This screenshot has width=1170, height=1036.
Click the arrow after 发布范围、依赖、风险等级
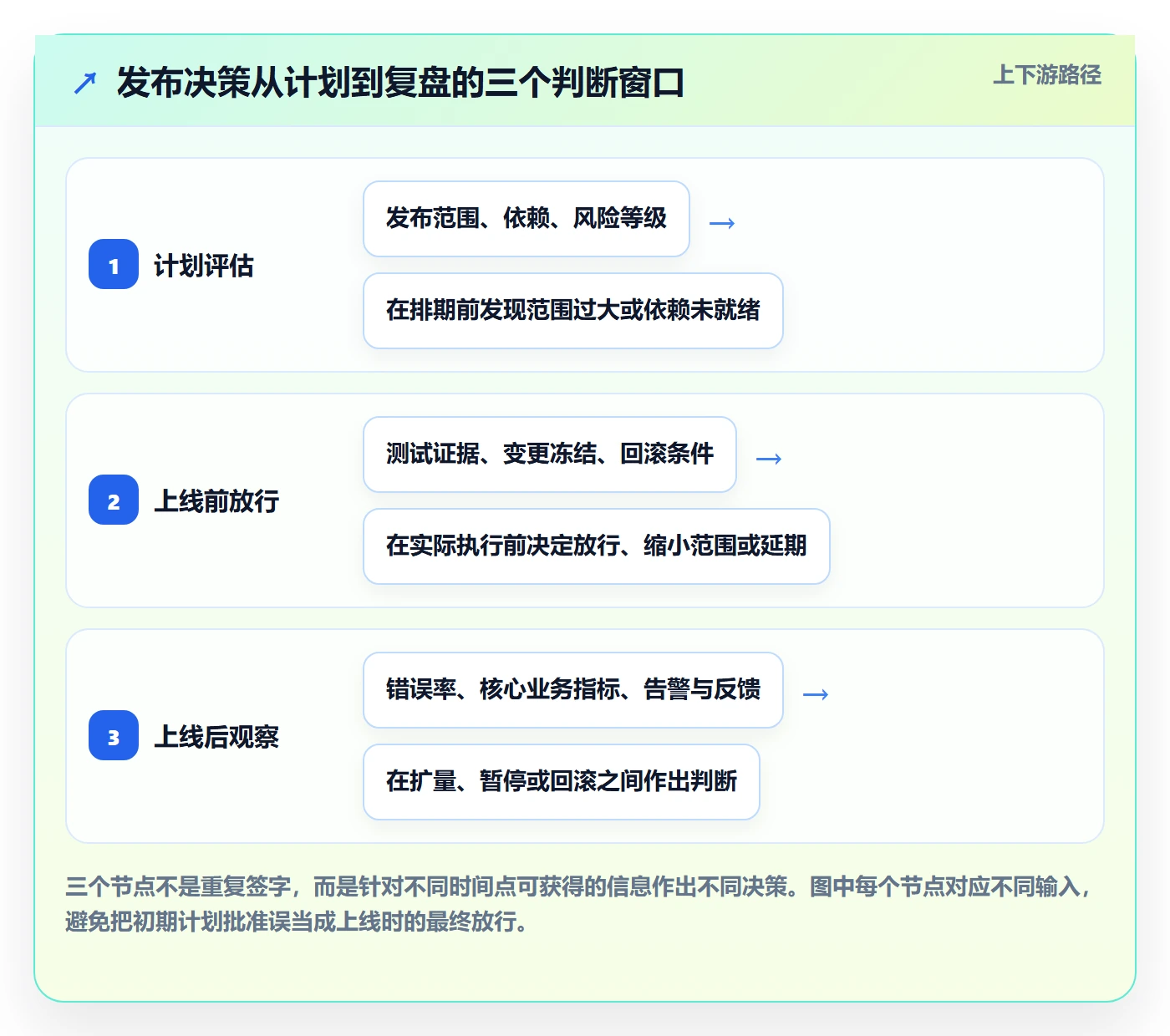click(722, 223)
